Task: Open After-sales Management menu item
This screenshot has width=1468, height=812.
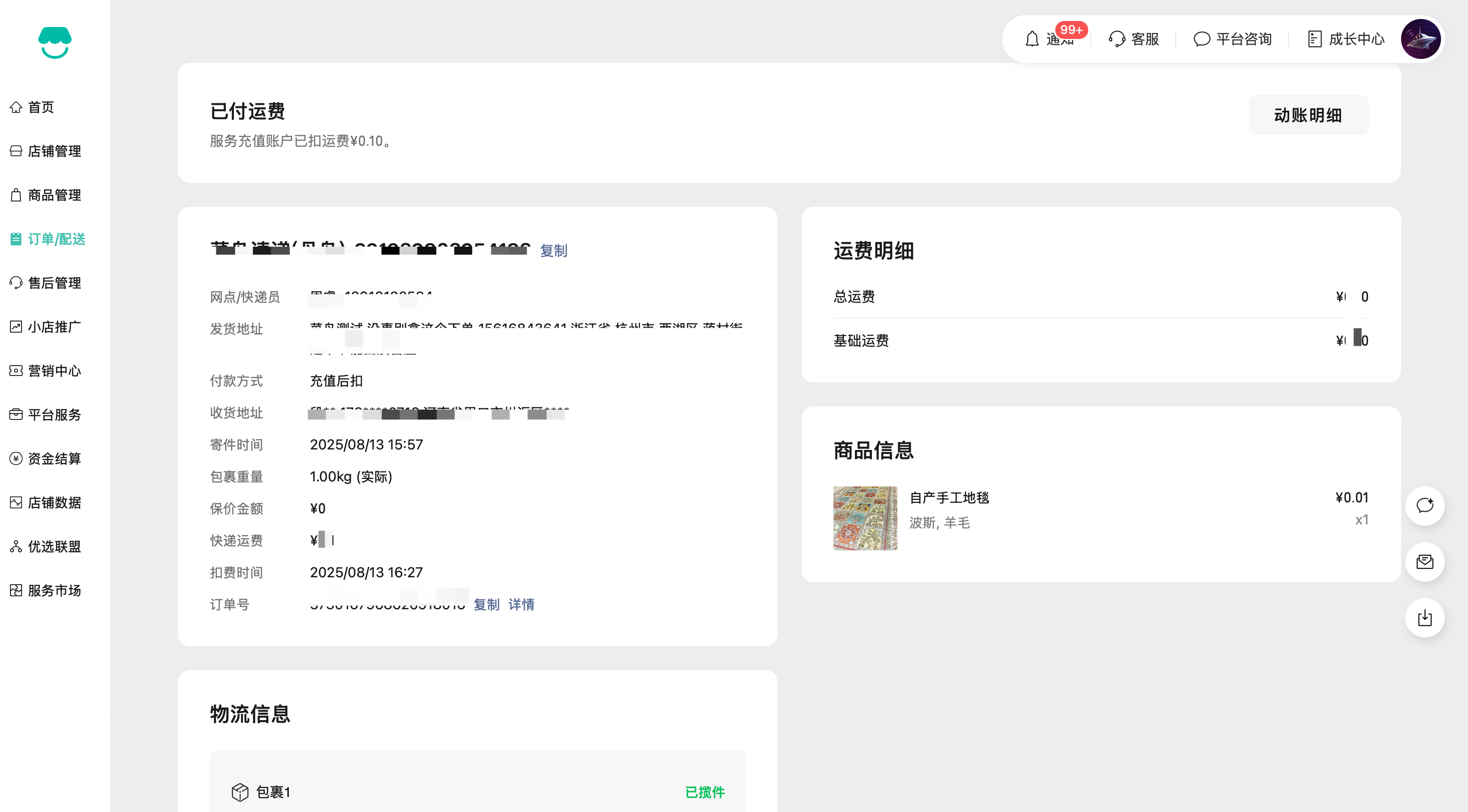Action: 54,283
